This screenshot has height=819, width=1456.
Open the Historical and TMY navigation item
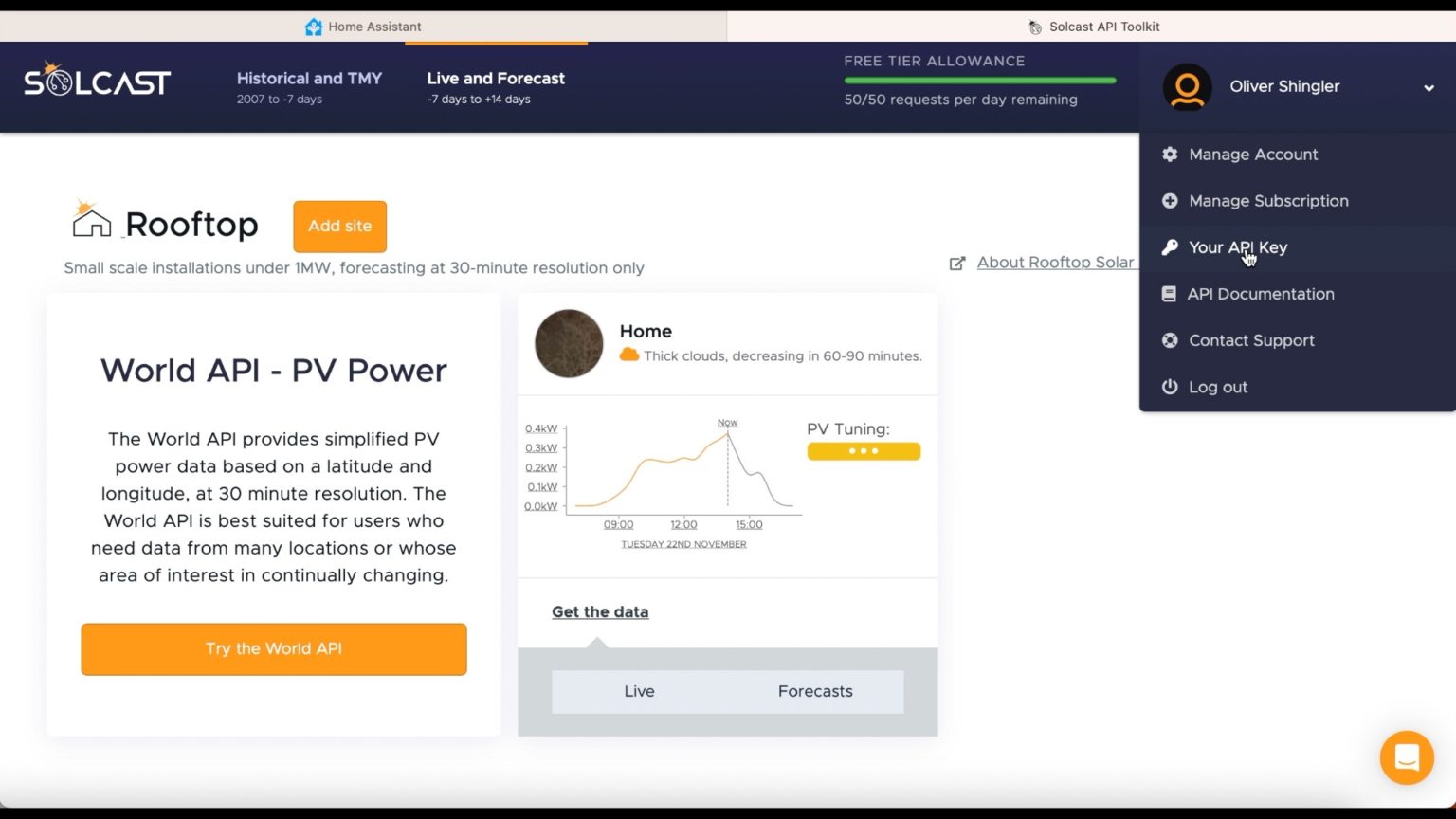coord(310,87)
